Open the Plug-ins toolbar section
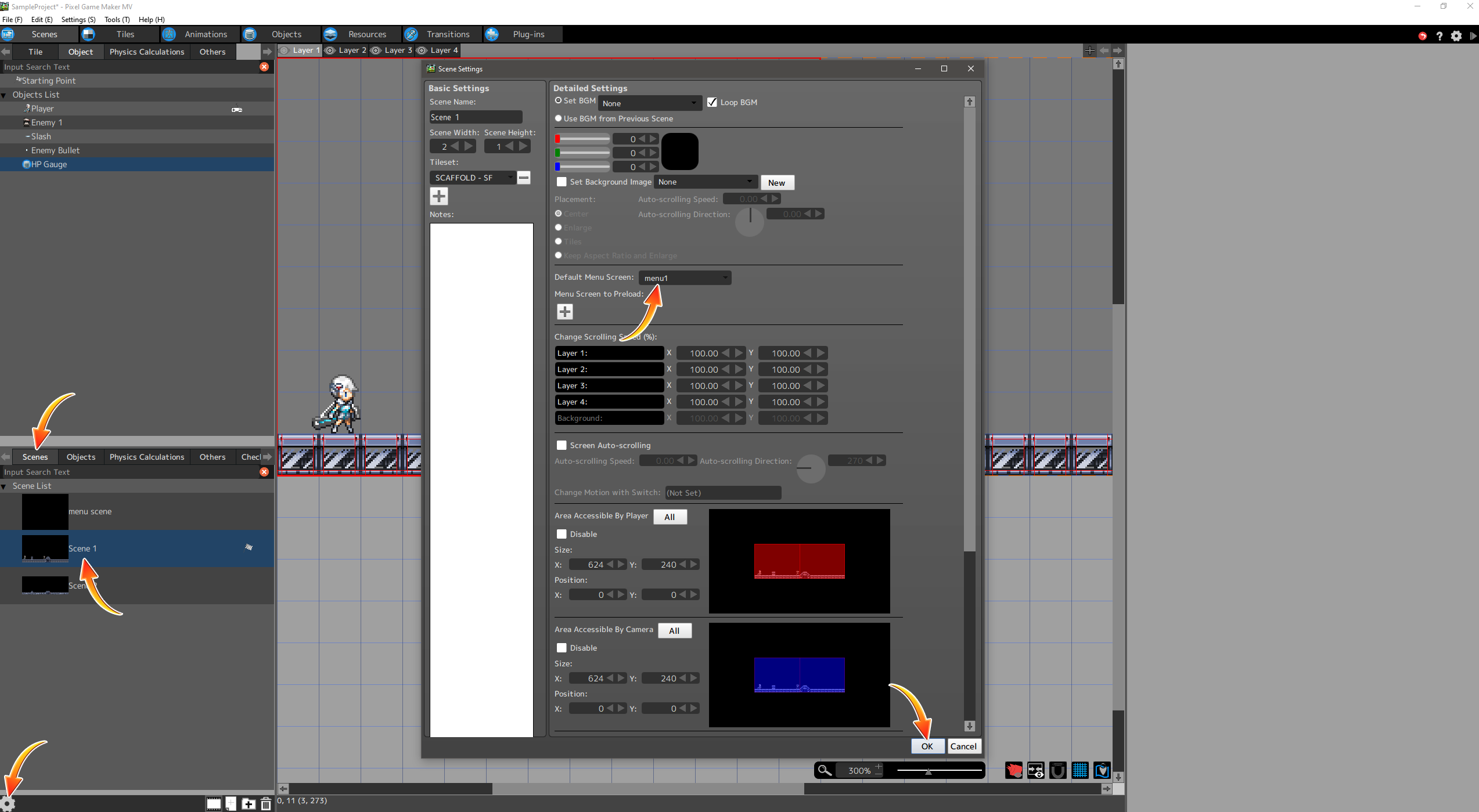Image resolution: width=1479 pixels, height=812 pixels. (x=528, y=34)
